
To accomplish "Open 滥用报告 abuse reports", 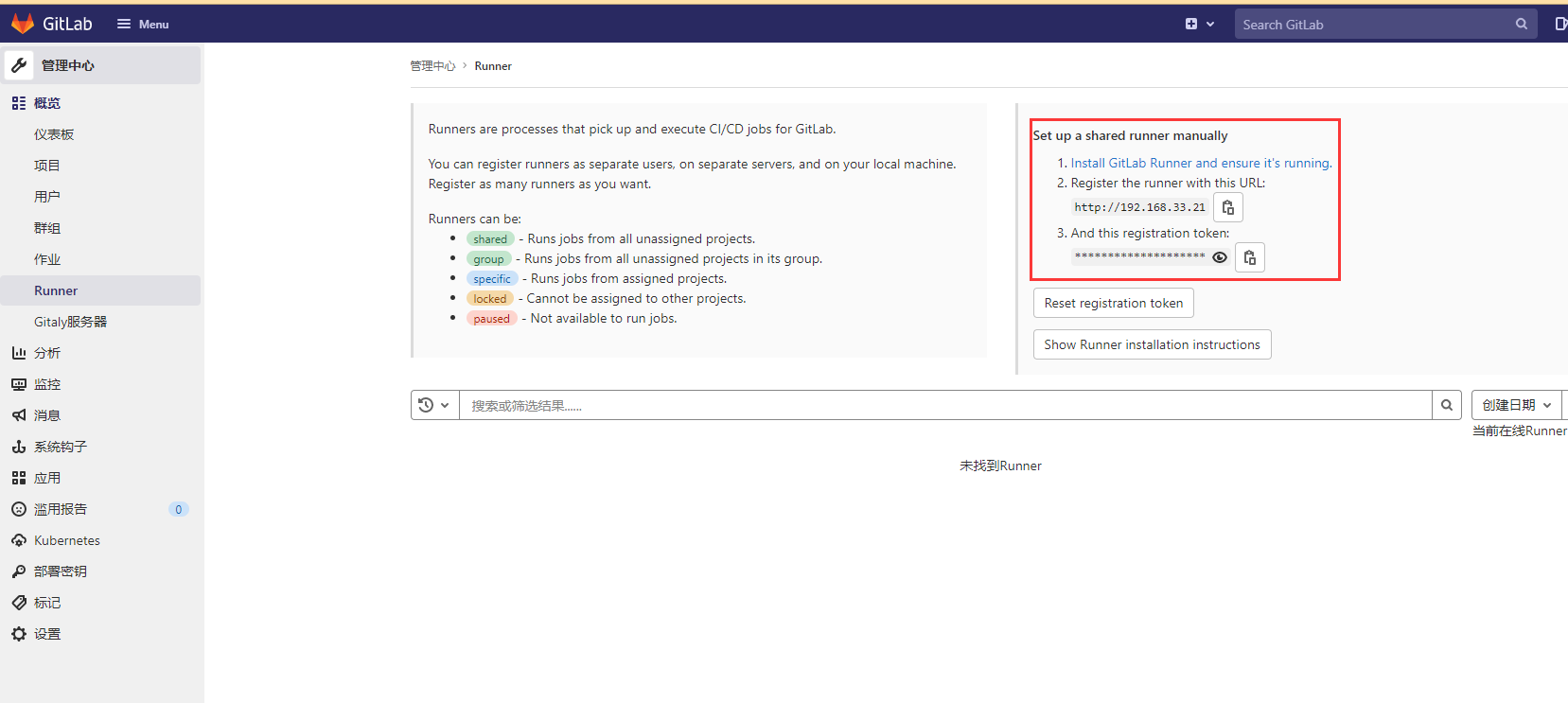I will pos(60,509).
